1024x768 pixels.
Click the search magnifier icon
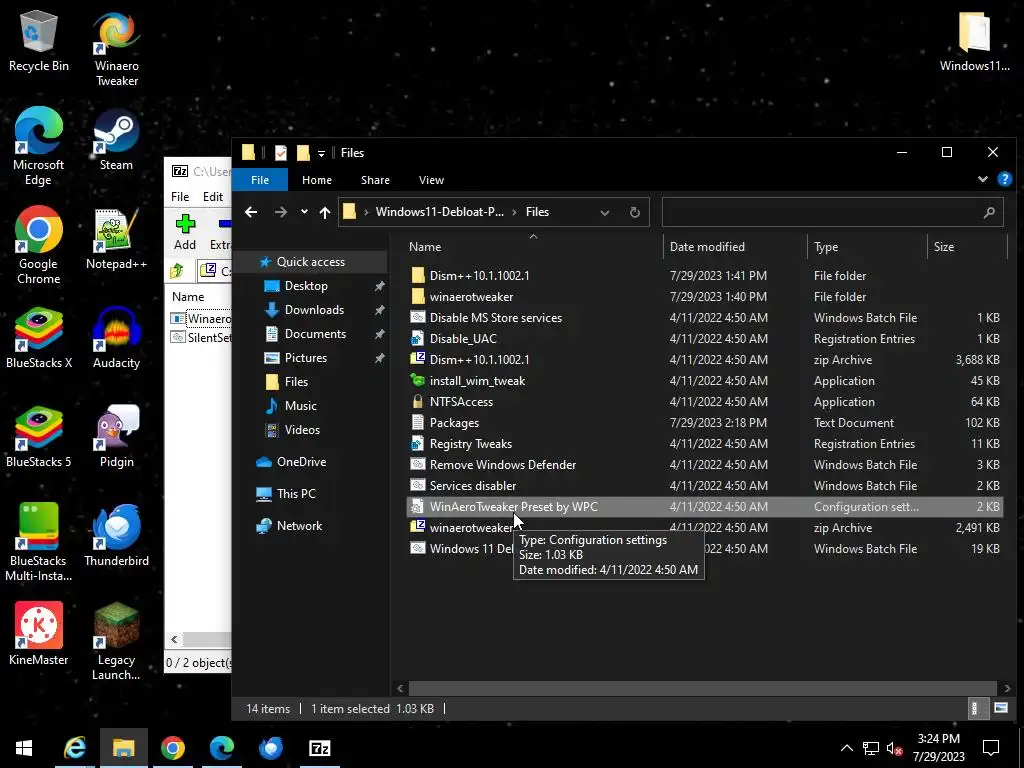[x=989, y=212]
